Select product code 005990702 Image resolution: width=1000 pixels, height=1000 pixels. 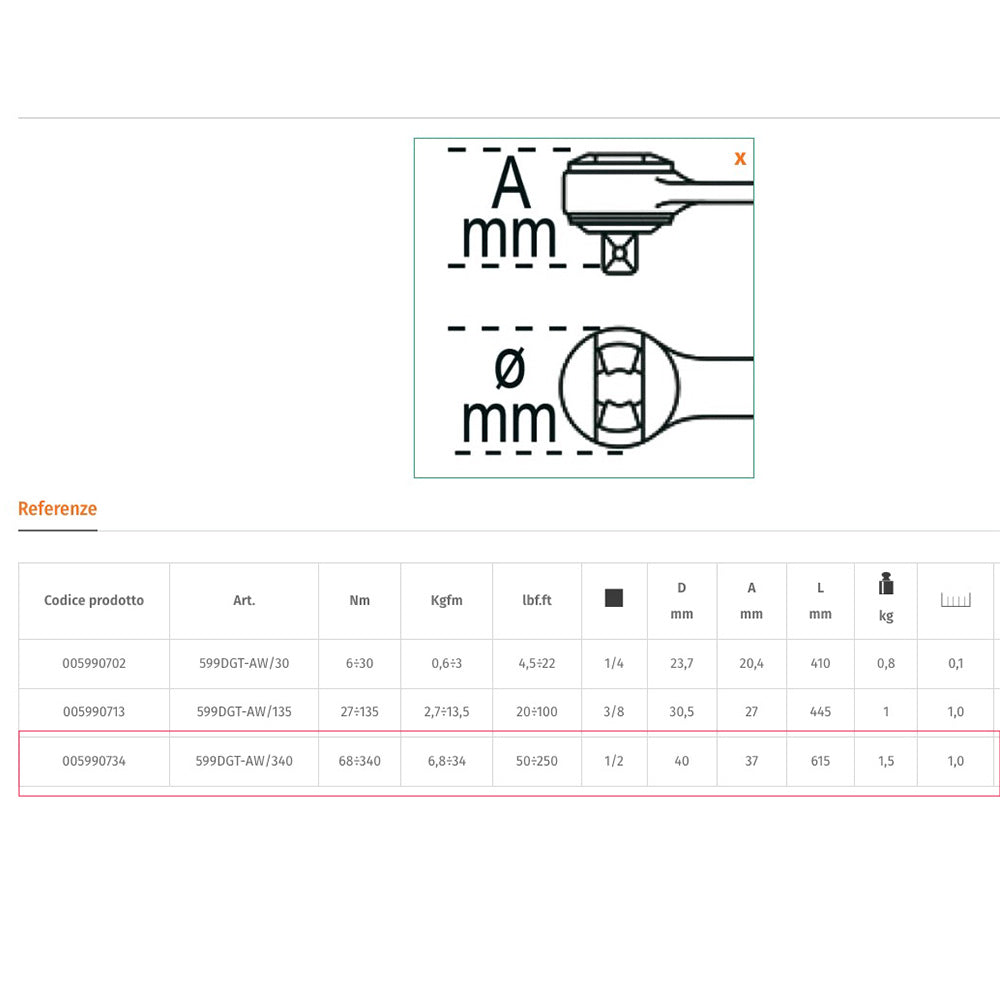coord(94,663)
